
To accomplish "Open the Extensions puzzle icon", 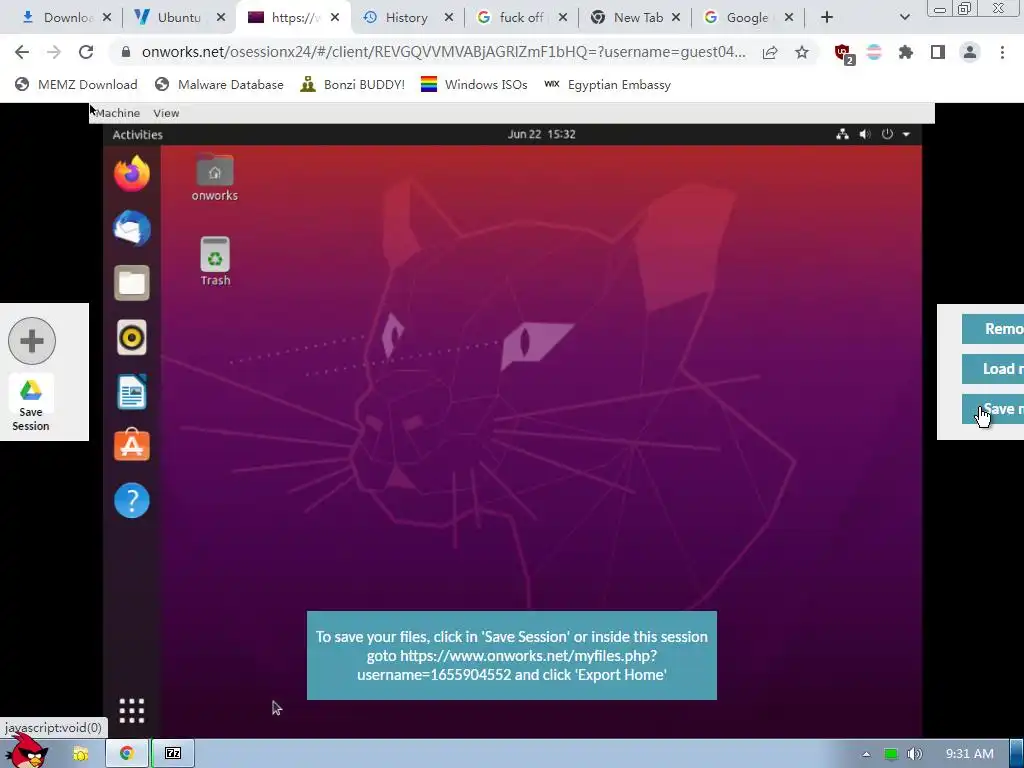I will tap(906, 52).
